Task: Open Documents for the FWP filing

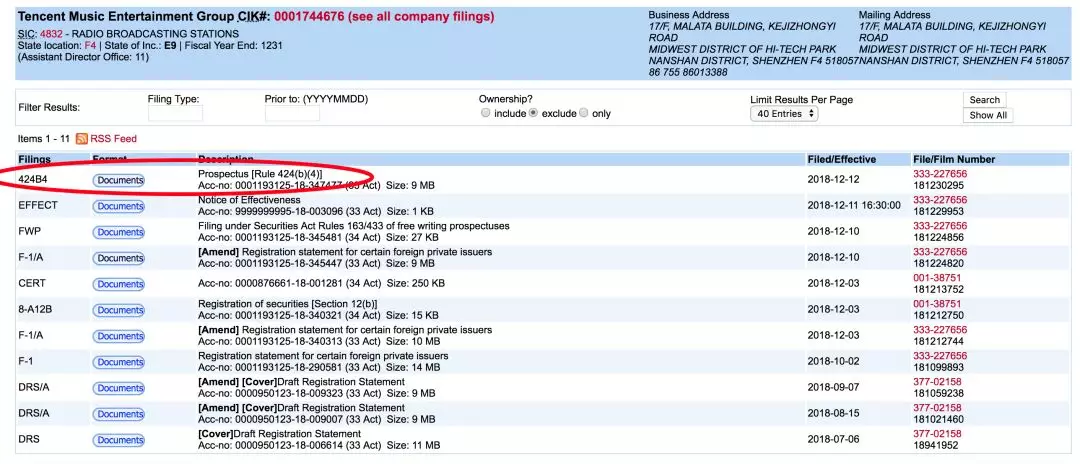Action: (x=118, y=232)
